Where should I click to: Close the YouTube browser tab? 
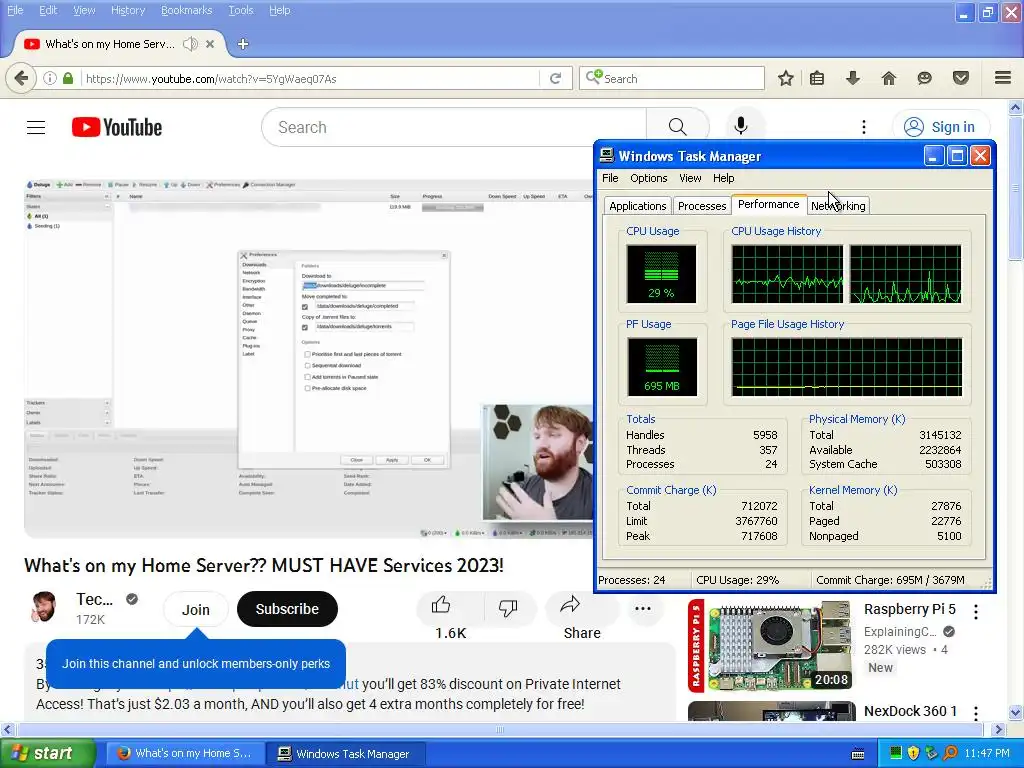(x=210, y=44)
